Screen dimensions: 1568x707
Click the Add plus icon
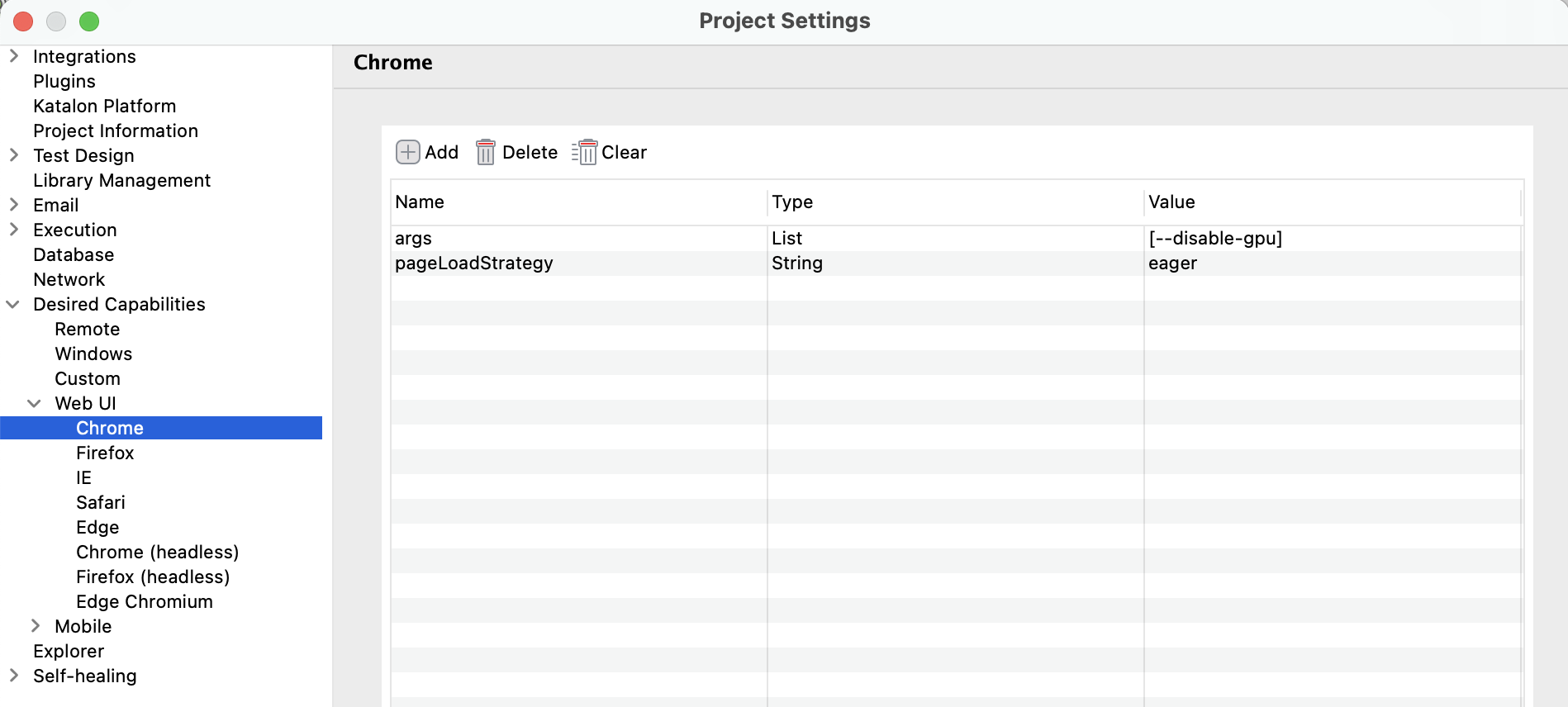(408, 153)
